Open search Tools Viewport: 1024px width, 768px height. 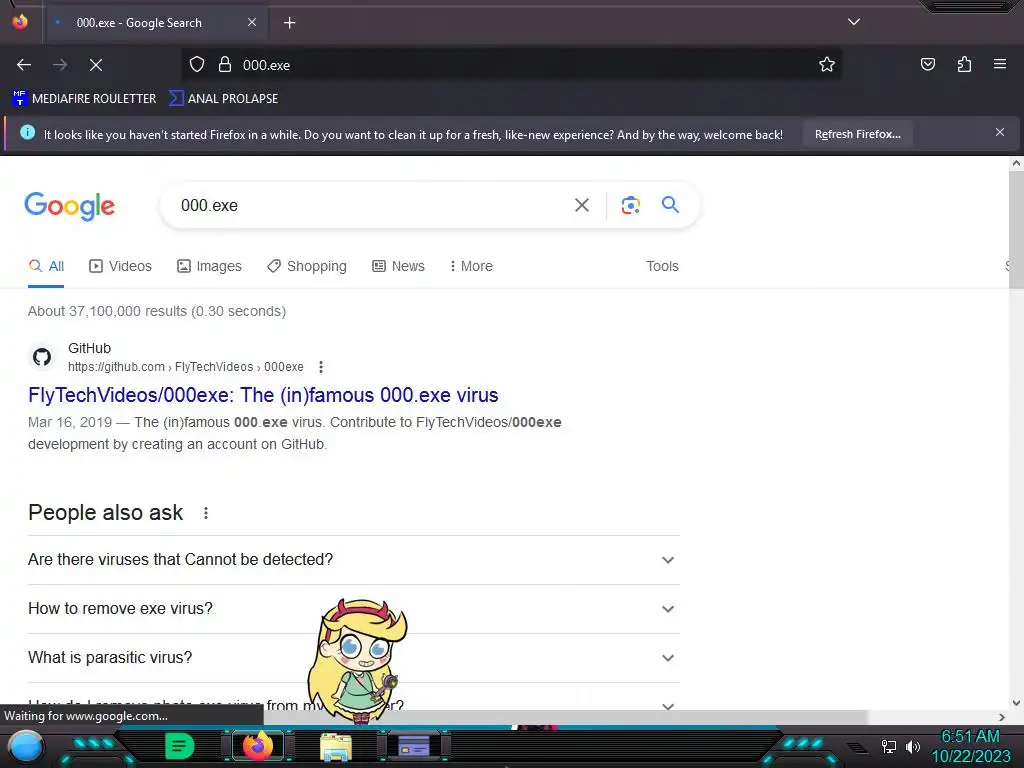coord(662,266)
